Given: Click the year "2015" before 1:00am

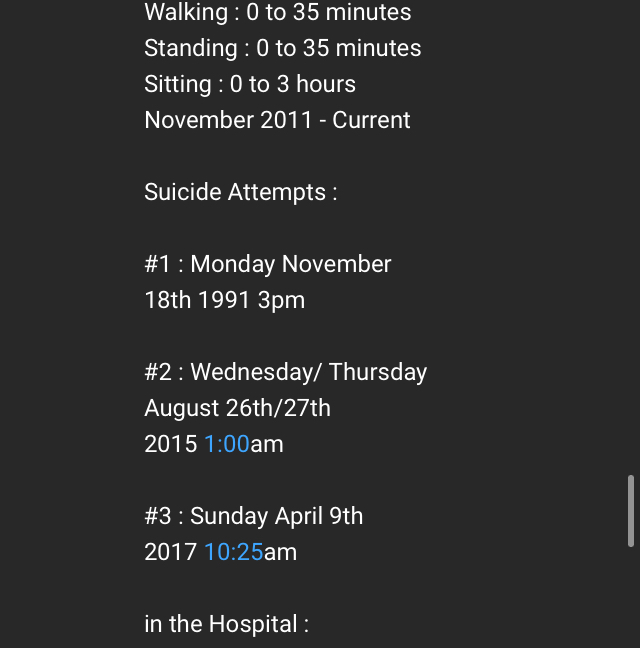Looking at the screenshot, I should [170, 444].
